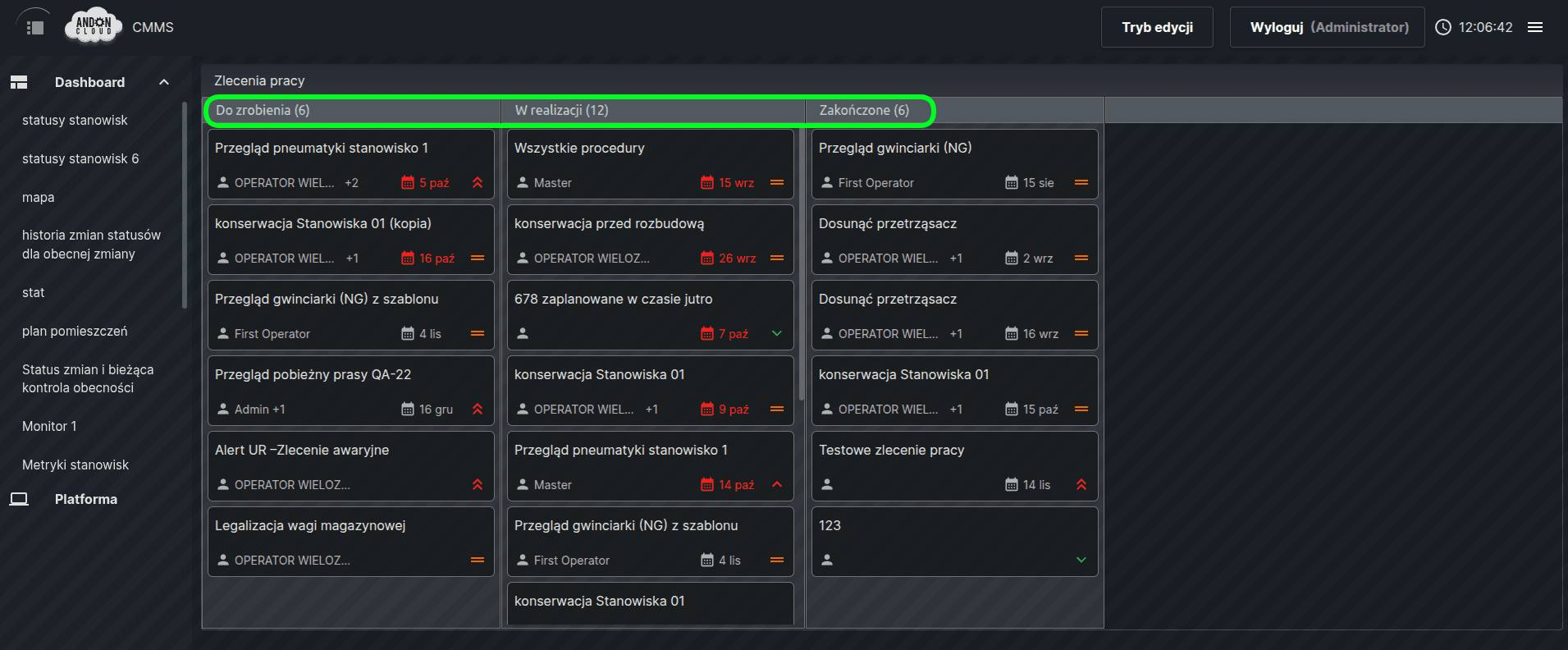Click green low-priority chevron on card 123
The height and width of the screenshot is (650, 1568).
[1081, 561]
